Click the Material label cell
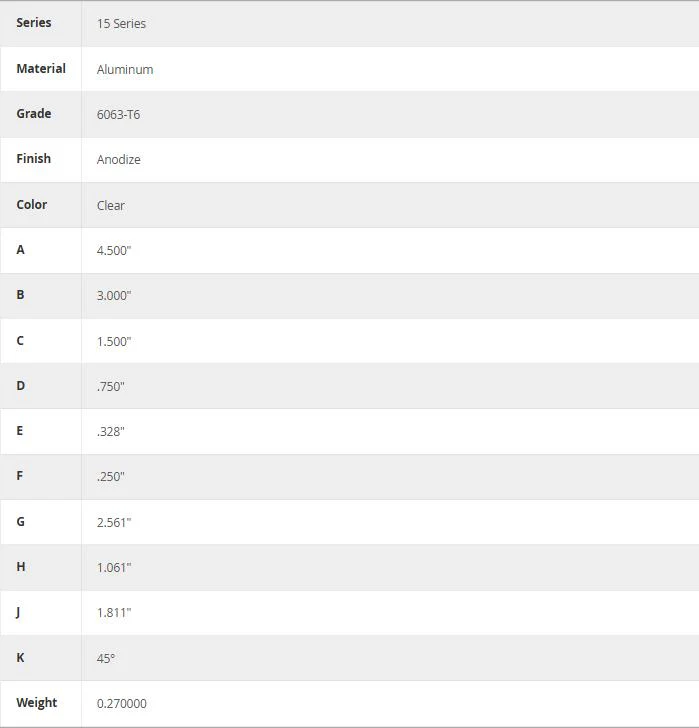Screen dimensions: 699x728 (x=41, y=69)
